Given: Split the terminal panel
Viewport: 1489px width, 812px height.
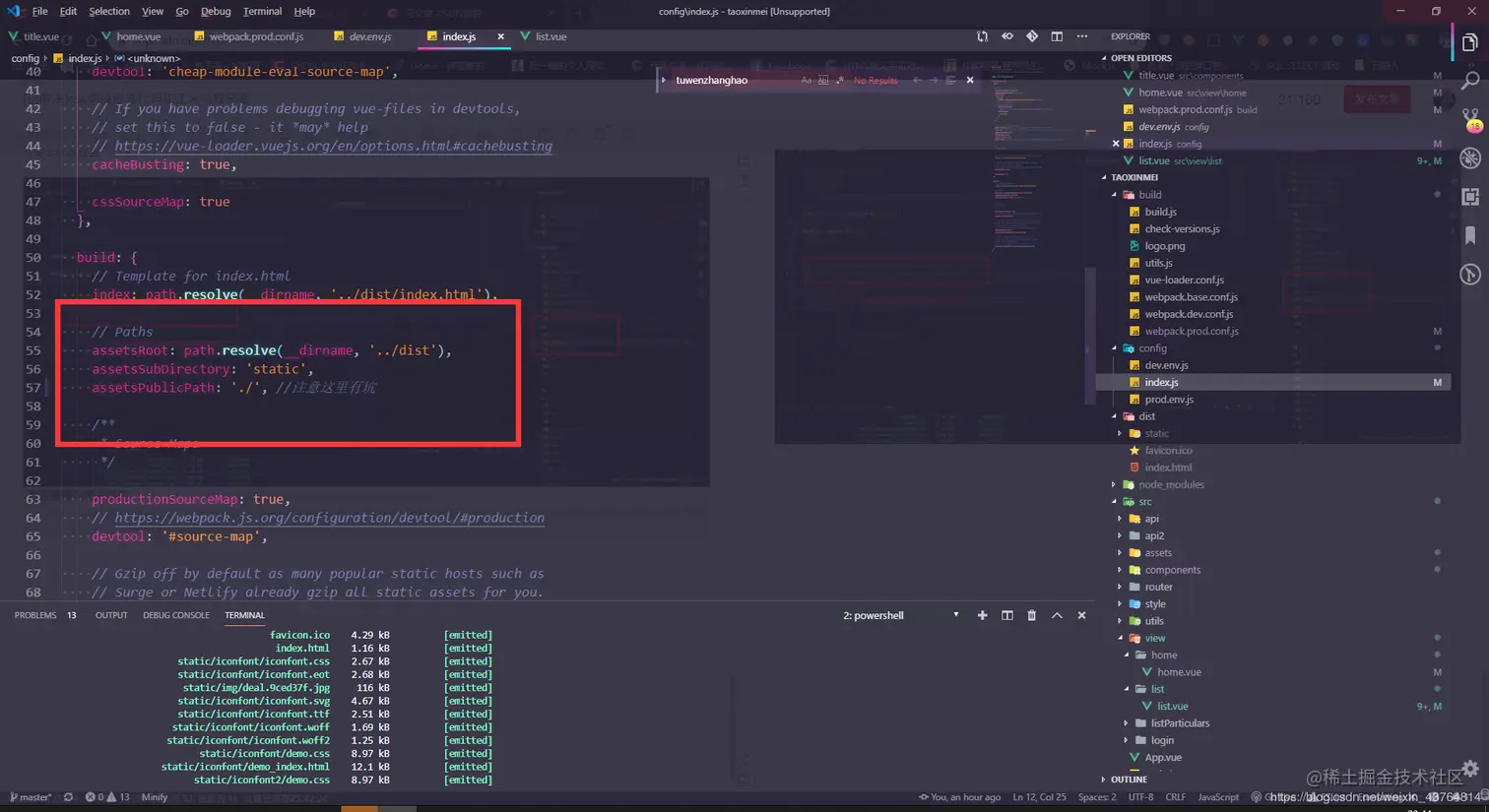Looking at the screenshot, I should click(1007, 615).
